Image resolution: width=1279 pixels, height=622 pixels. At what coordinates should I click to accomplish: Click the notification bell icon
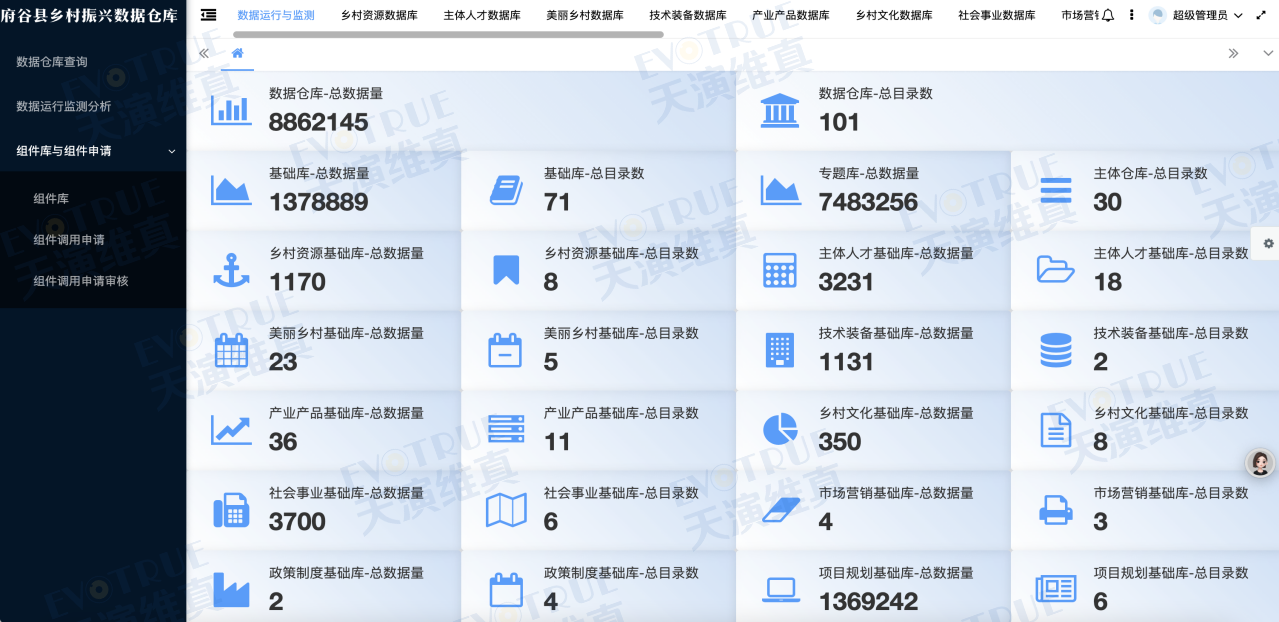pyautogui.click(x=1108, y=15)
